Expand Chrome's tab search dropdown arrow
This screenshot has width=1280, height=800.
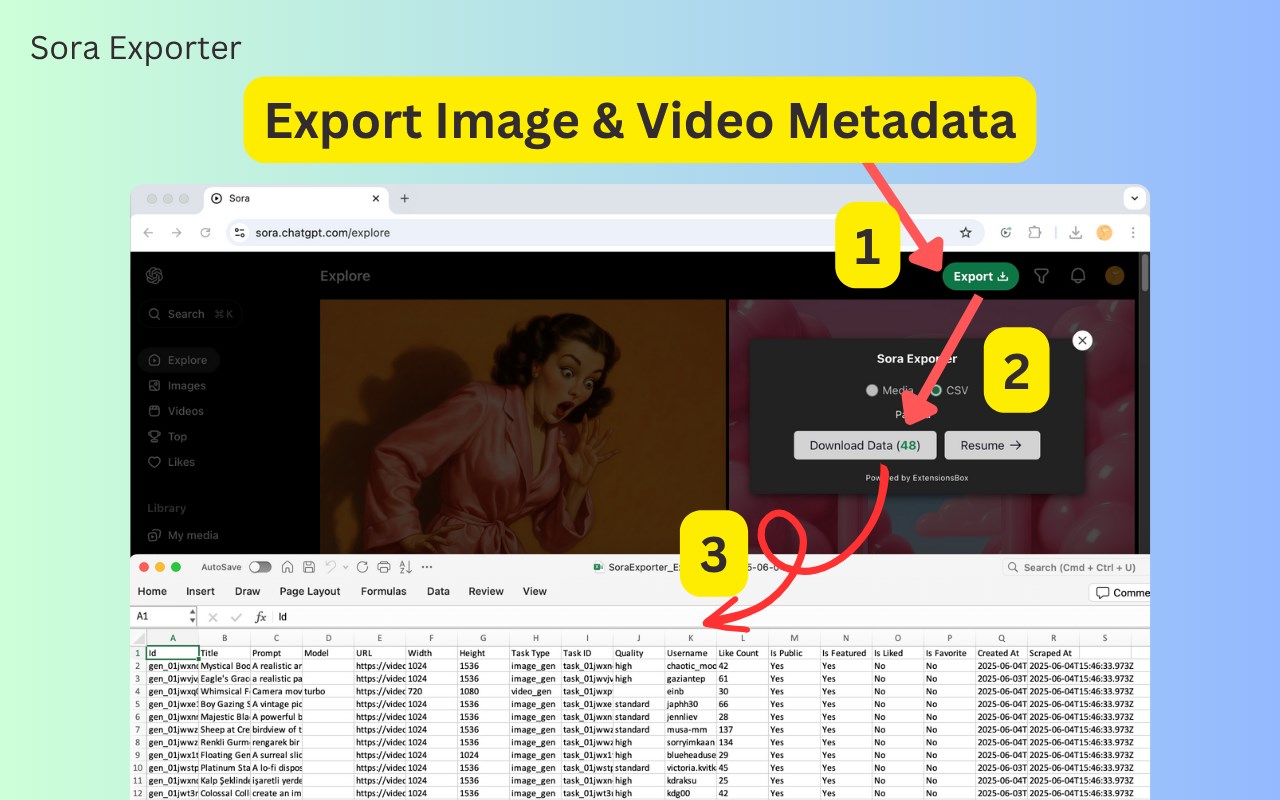[1134, 198]
